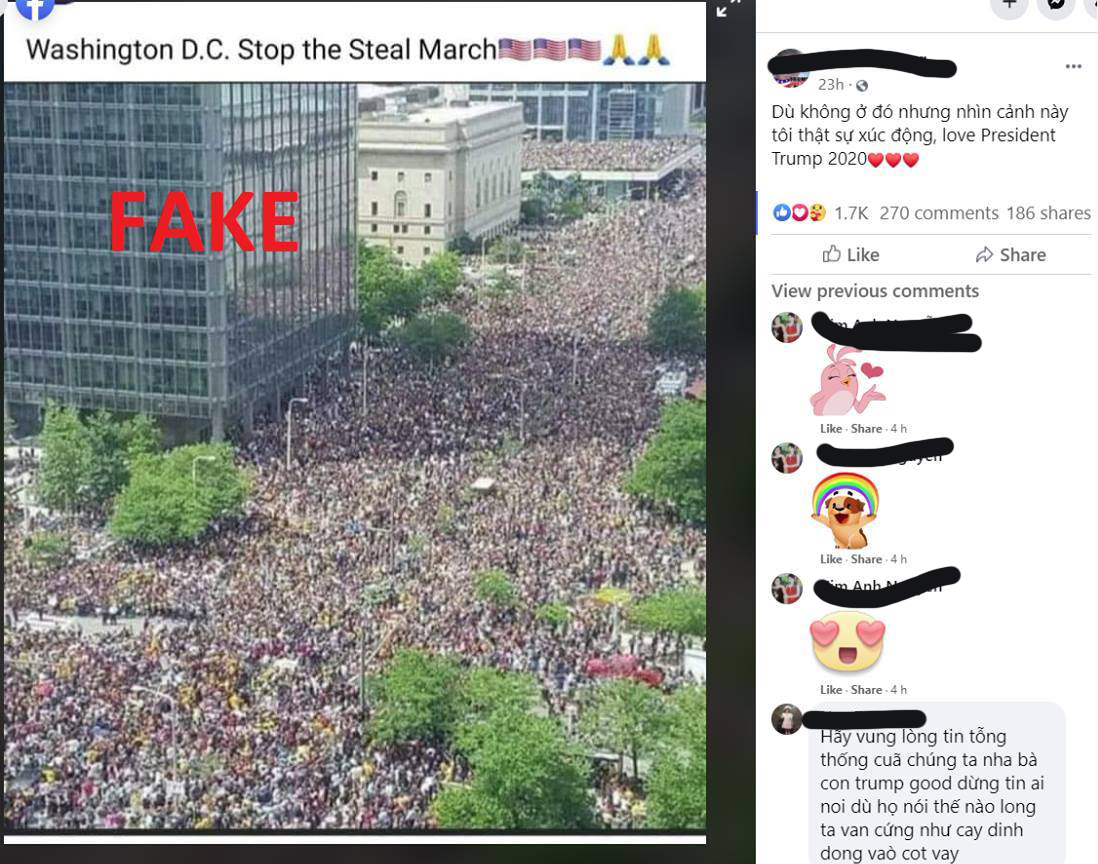Click the globe public-audience icon

click(x=862, y=85)
